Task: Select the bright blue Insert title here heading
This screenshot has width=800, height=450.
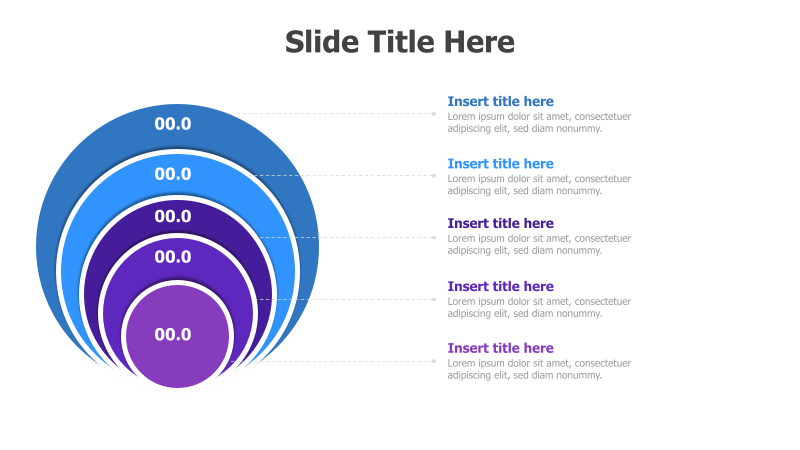Action: coord(501,164)
